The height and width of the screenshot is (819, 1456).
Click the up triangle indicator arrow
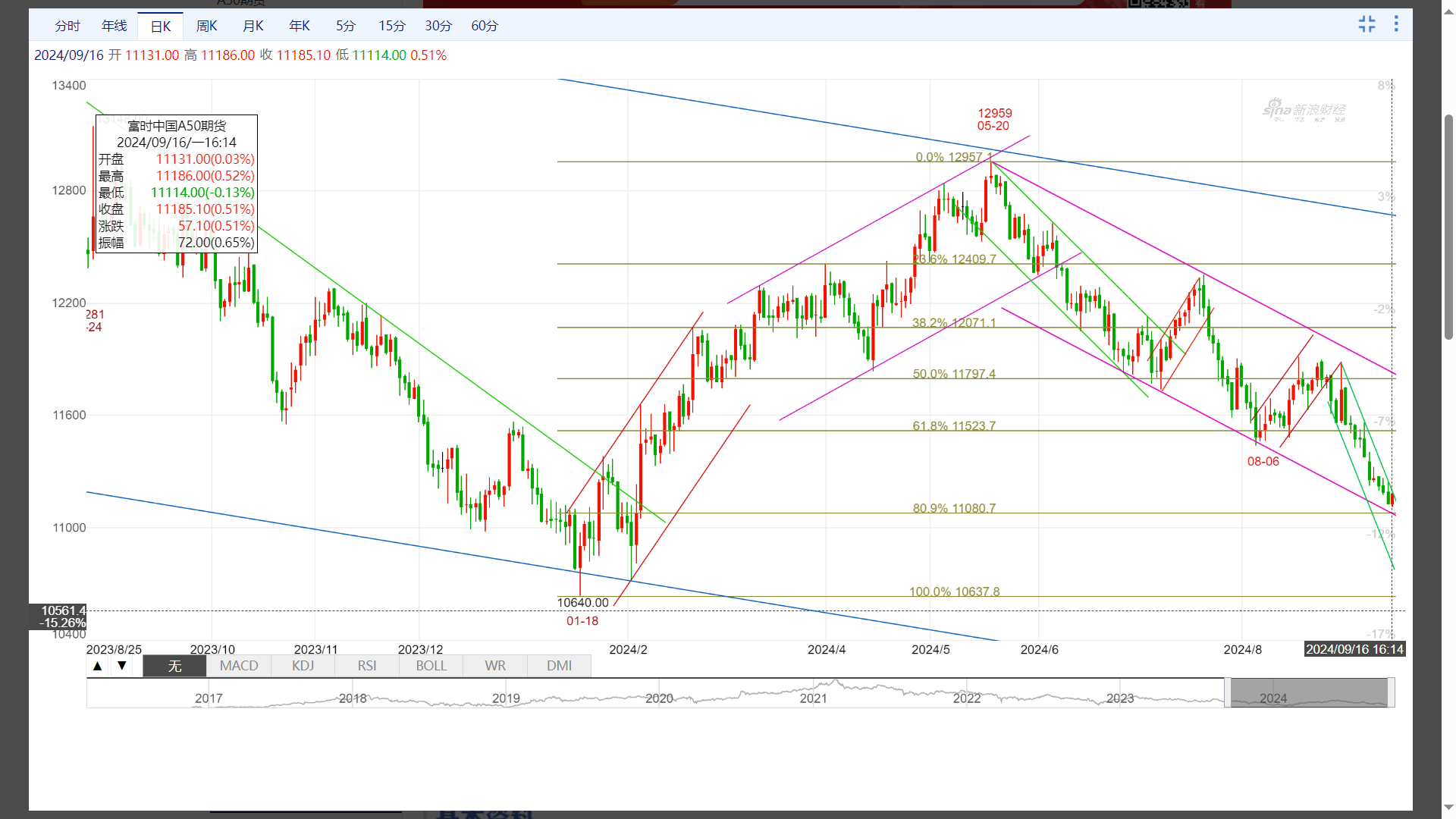pyautogui.click(x=97, y=666)
